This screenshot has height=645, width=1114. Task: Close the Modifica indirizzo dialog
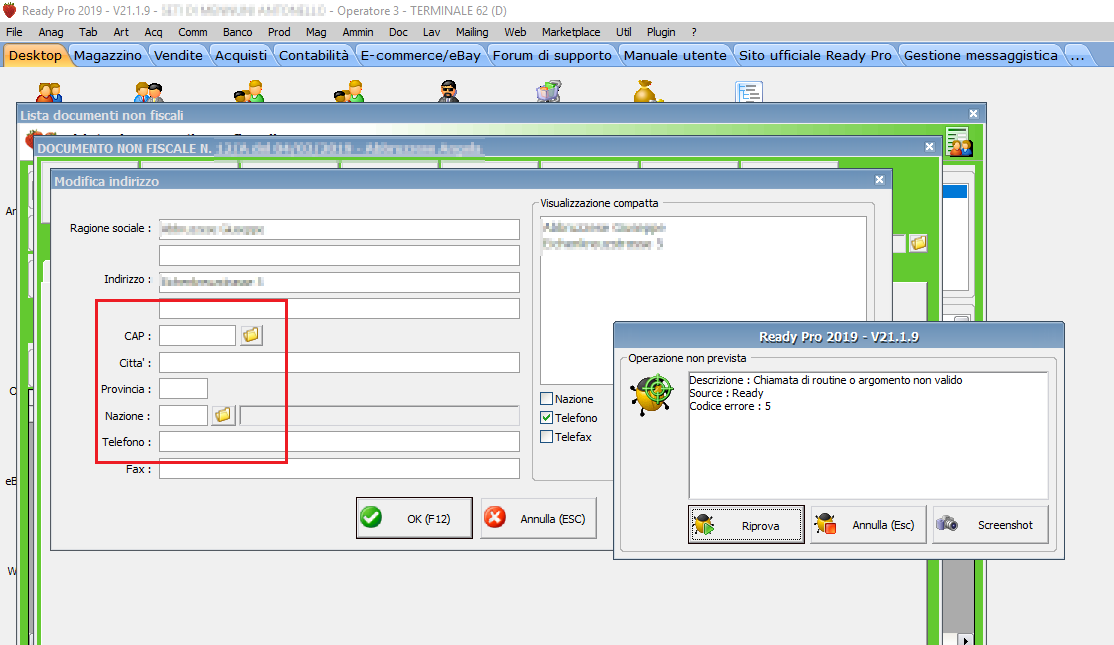pyautogui.click(x=880, y=180)
